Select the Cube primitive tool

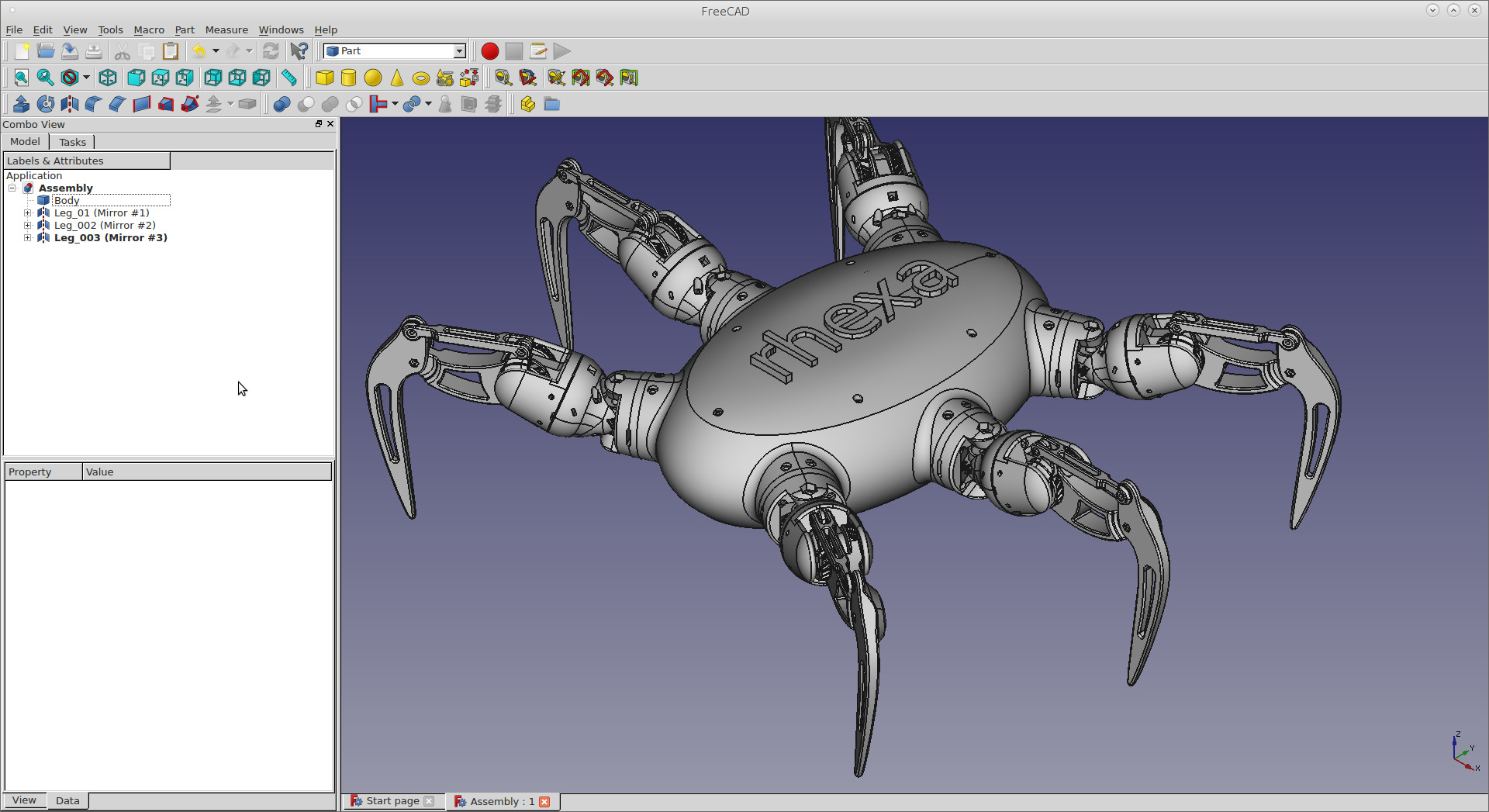click(325, 78)
